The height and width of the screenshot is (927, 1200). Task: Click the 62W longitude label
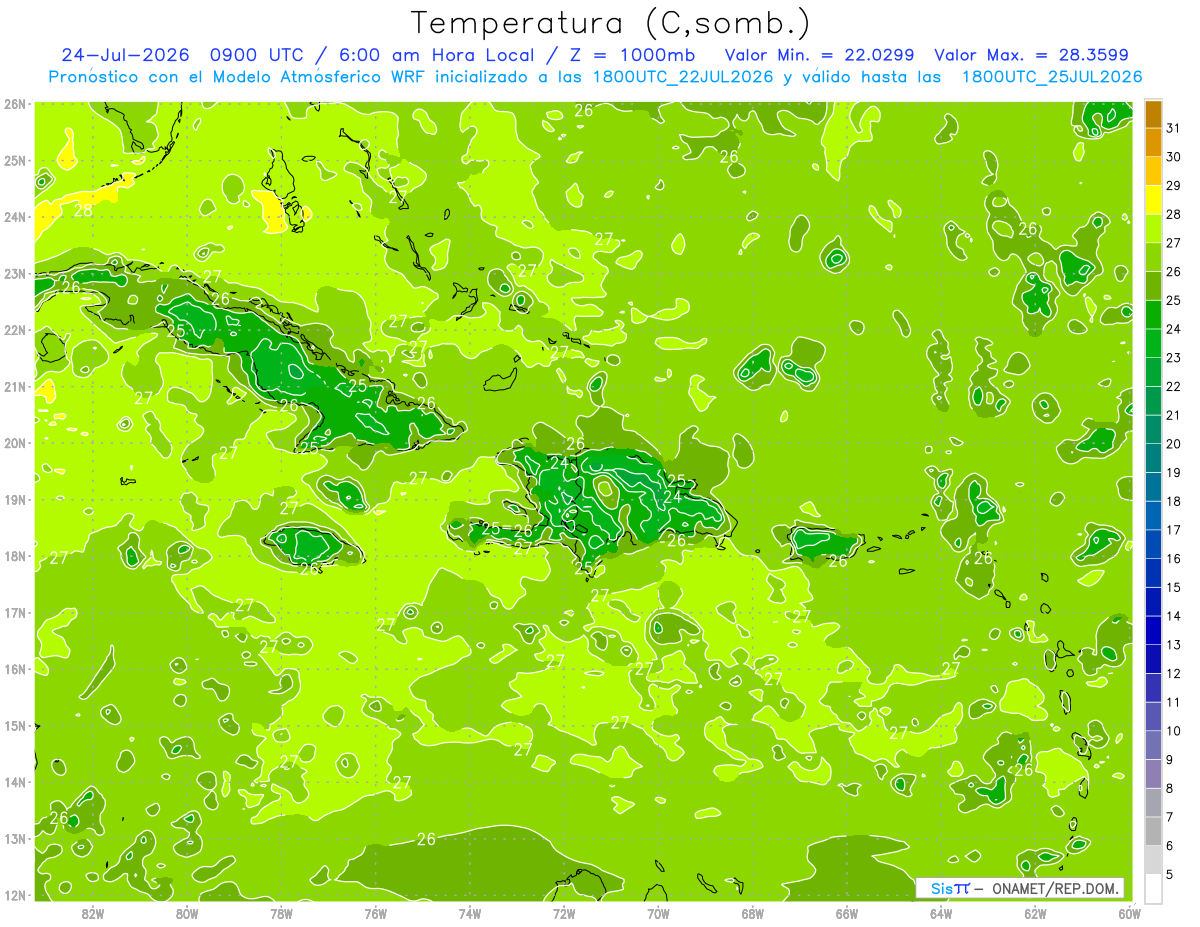(x=1035, y=913)
